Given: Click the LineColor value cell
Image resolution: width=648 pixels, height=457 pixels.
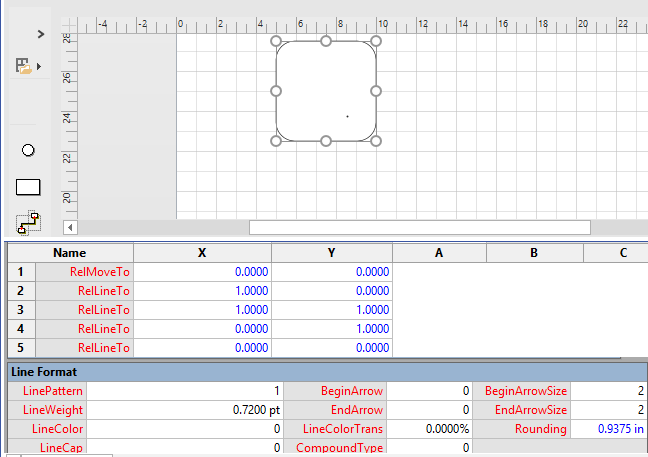Looking at the screenshot, I should point(185,429).
